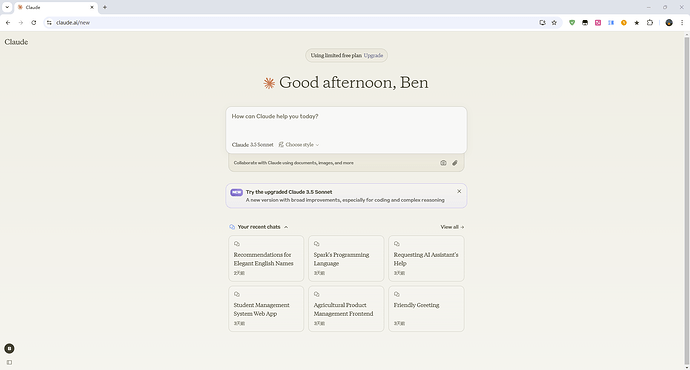Viewport: 690px width, 370px height.
Task: Open the tab search dropdown arrow
Action: 7,7
